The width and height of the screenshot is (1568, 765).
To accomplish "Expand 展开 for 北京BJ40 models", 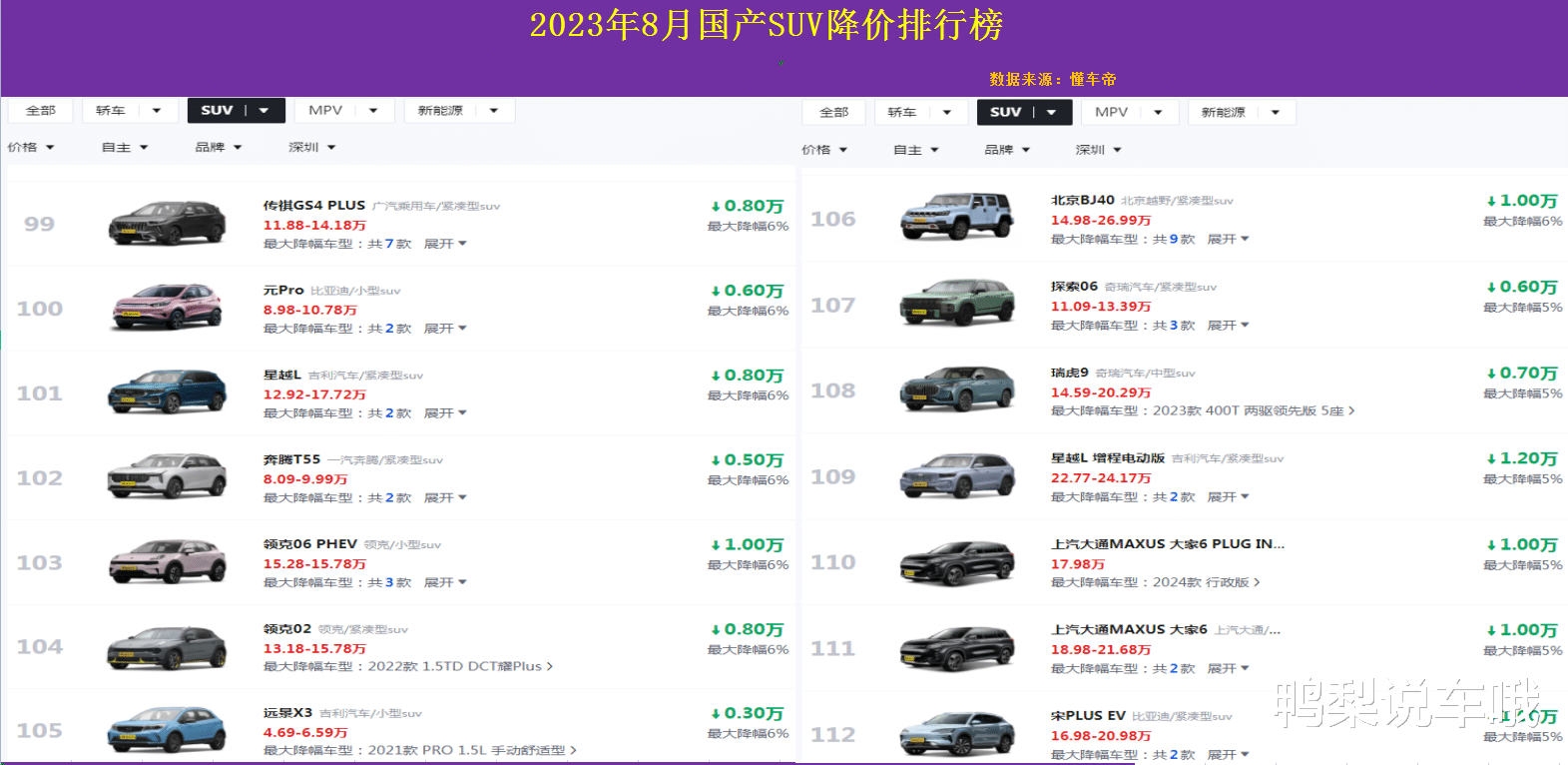I will tap(1229, 240).
